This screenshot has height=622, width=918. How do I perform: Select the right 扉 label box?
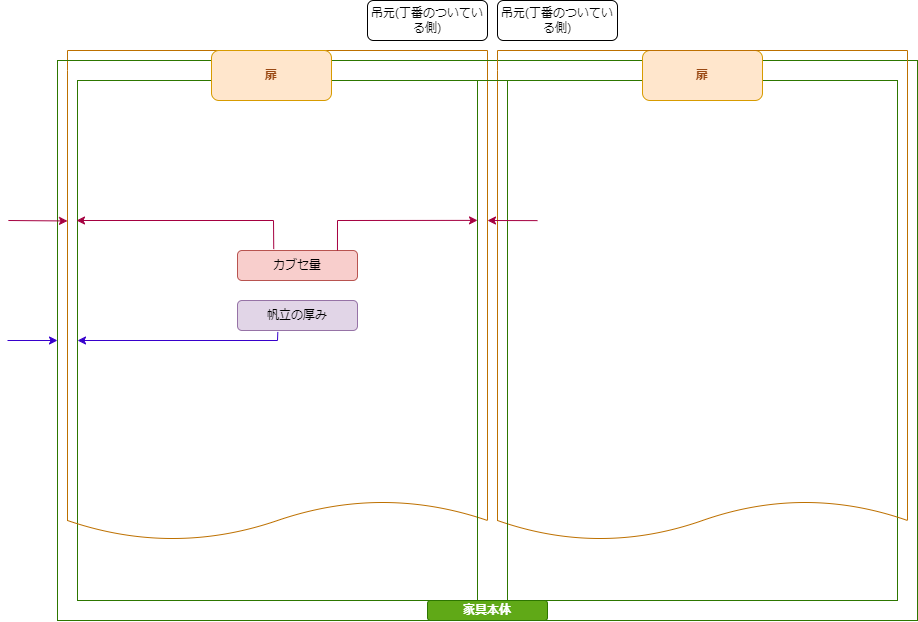[x=702, y=76]
